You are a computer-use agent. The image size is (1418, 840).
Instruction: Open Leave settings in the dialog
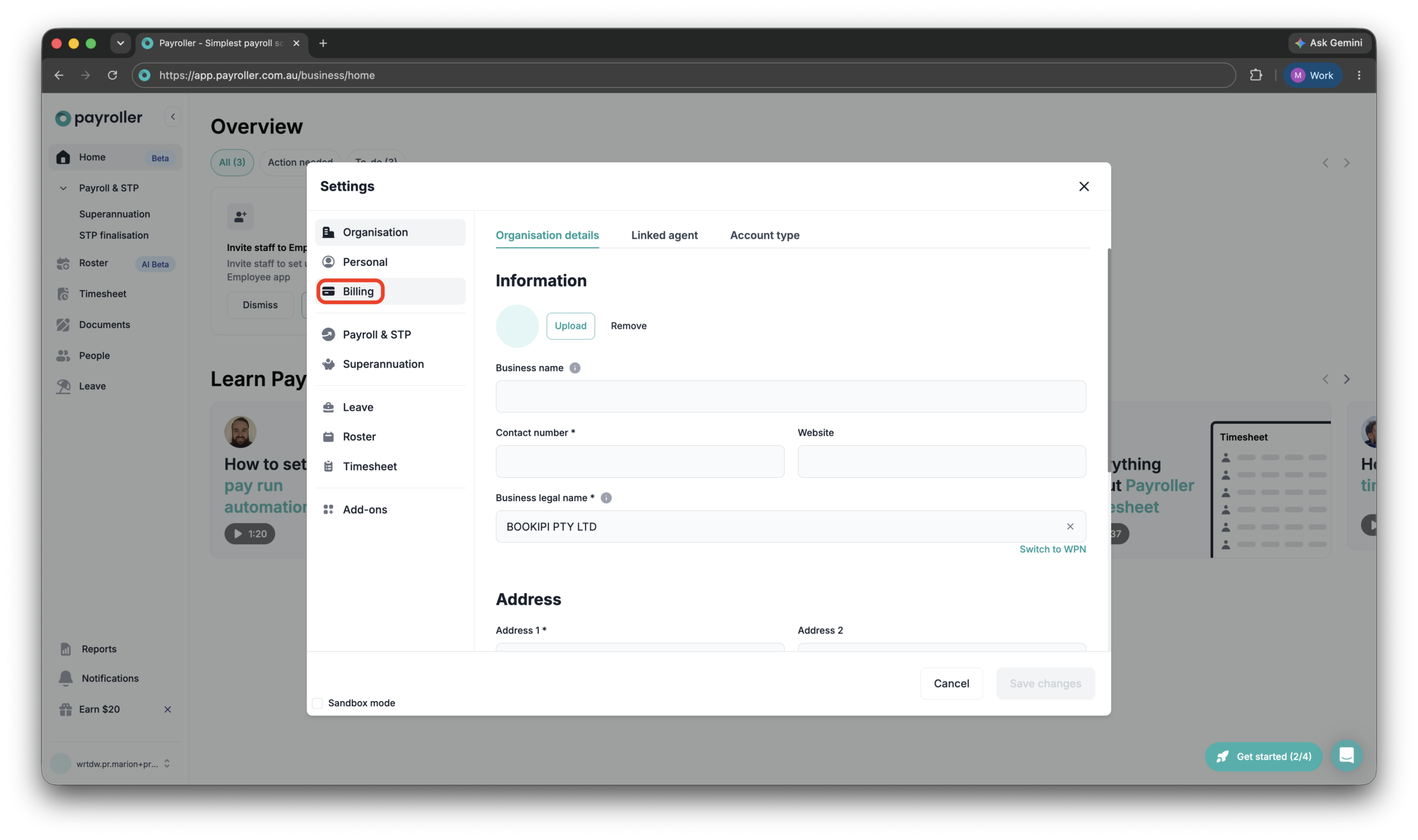[x=390, y=407]
